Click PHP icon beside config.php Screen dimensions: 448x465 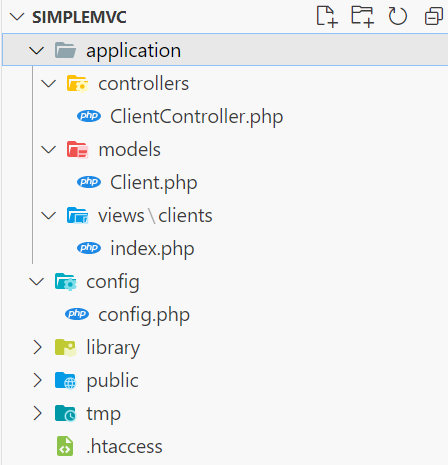coord(77,314)
